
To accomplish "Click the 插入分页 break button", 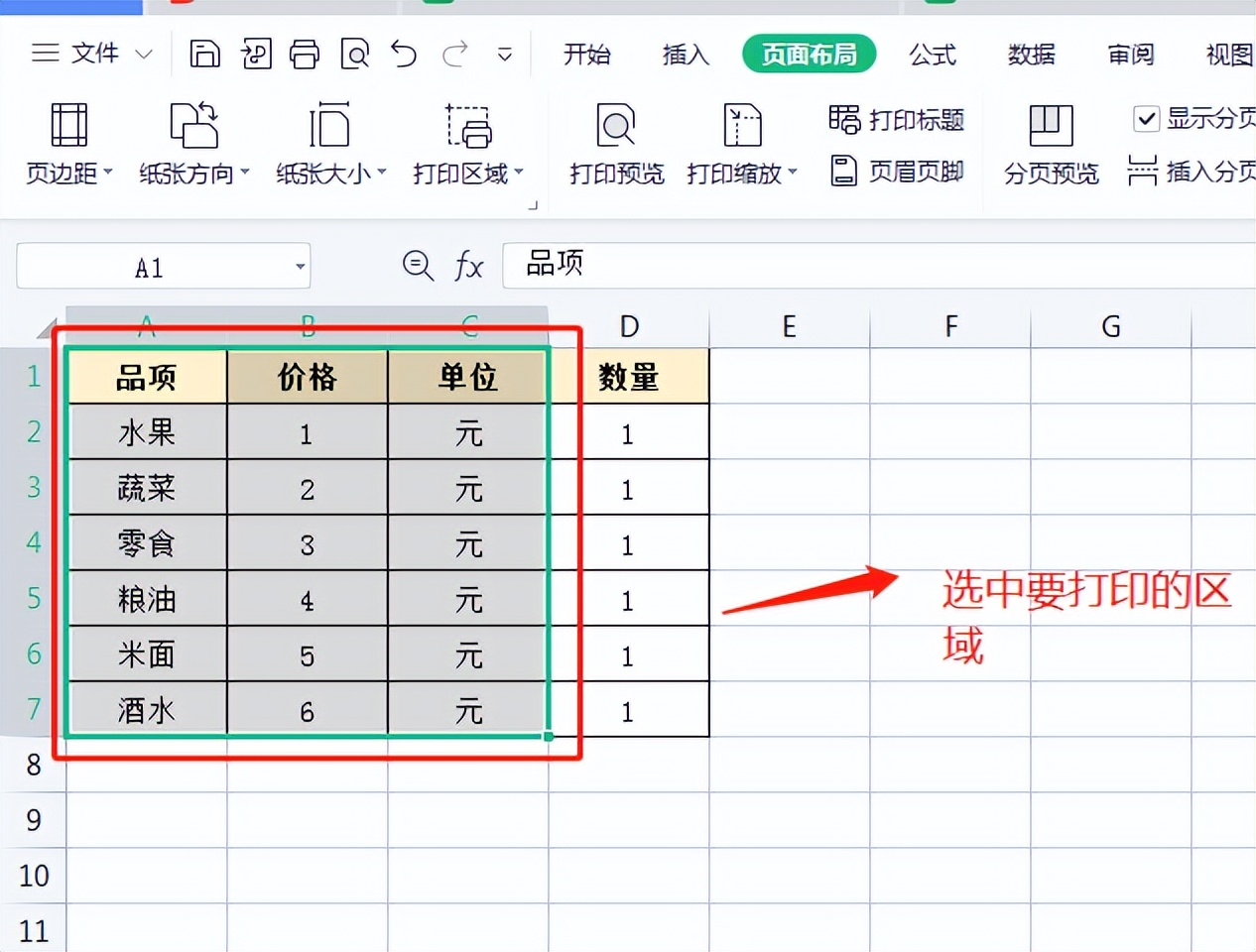I will pyautogui.click(x=1191, y=171).
